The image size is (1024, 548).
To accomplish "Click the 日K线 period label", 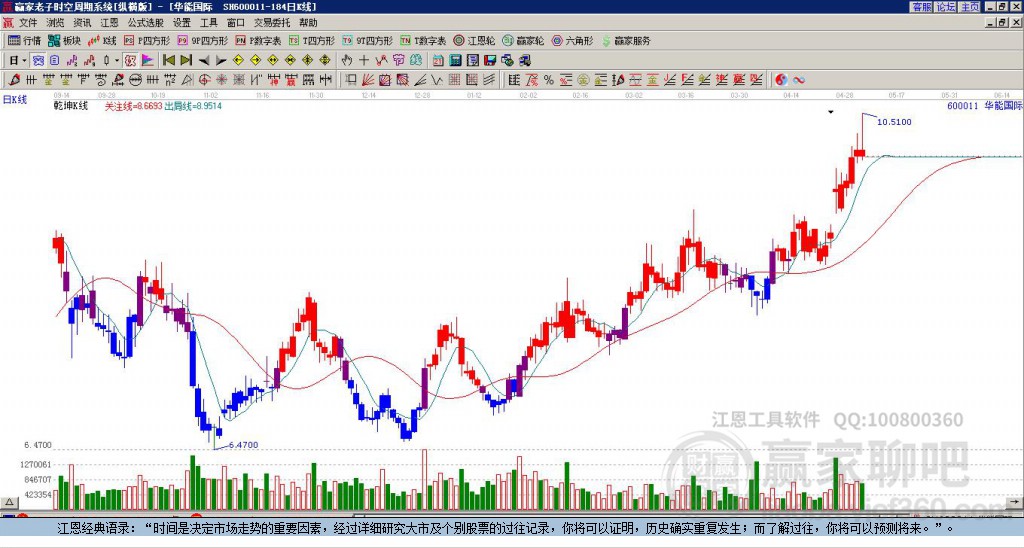I will click(15, 99).
